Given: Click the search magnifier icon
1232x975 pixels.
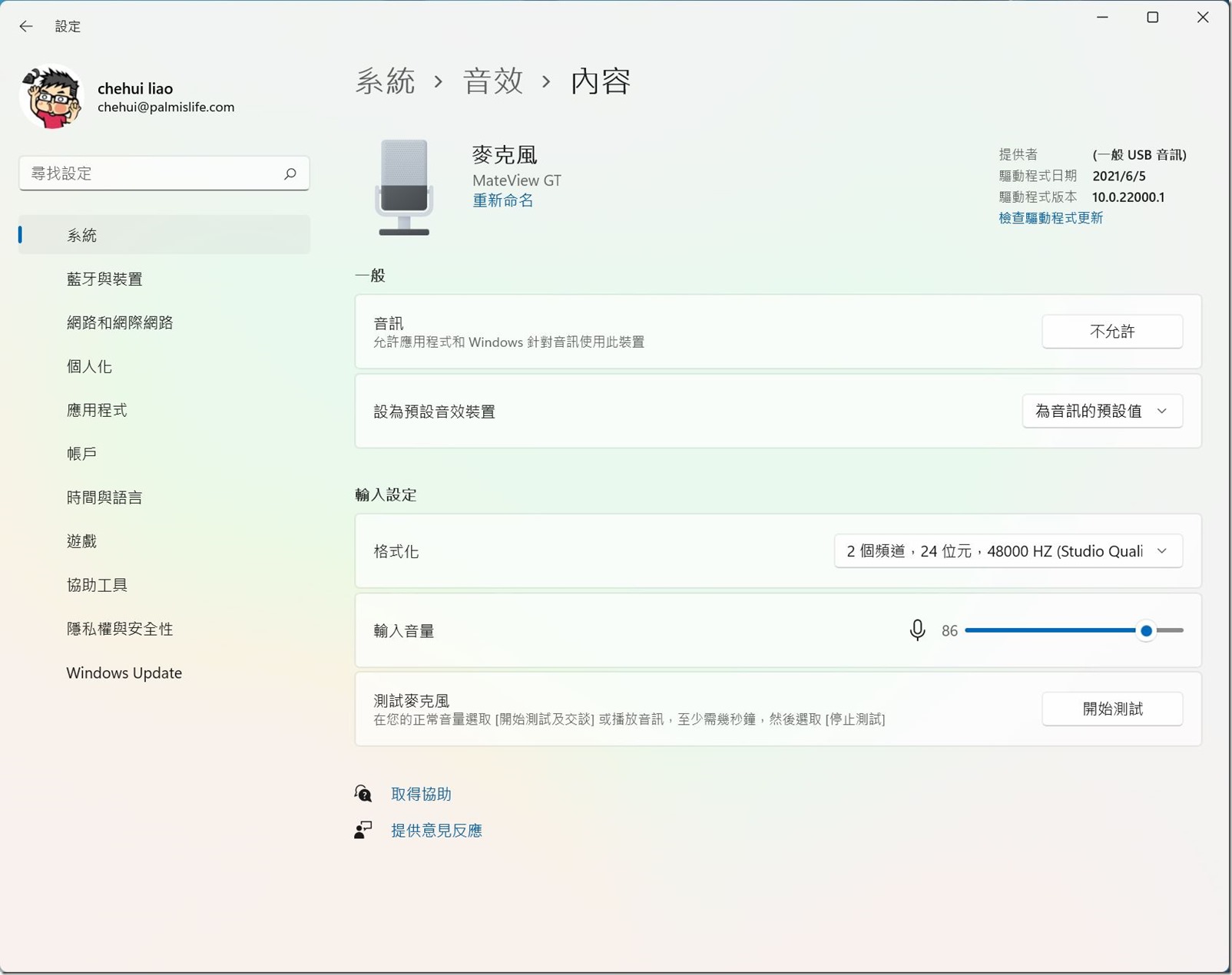Looking at the screenshot, I should (290, 174).
